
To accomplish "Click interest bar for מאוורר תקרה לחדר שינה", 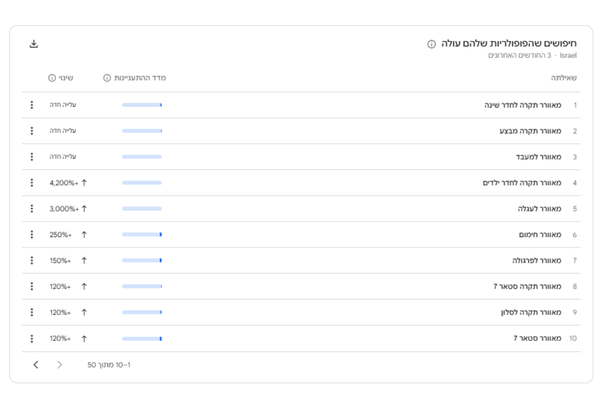I will 141,105.
